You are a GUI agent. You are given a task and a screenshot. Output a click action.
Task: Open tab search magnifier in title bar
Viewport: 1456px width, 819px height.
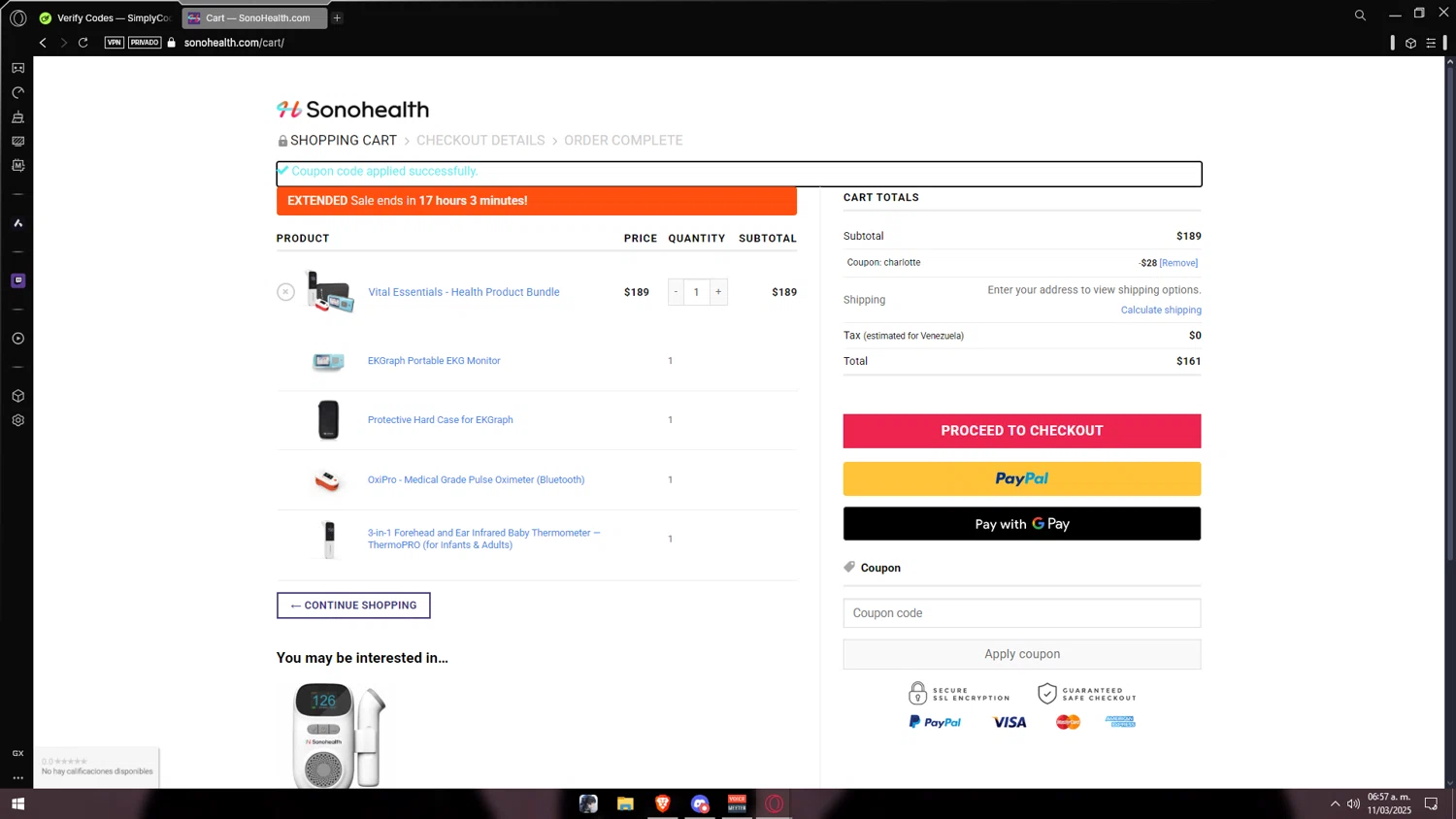pos(1360,16)
